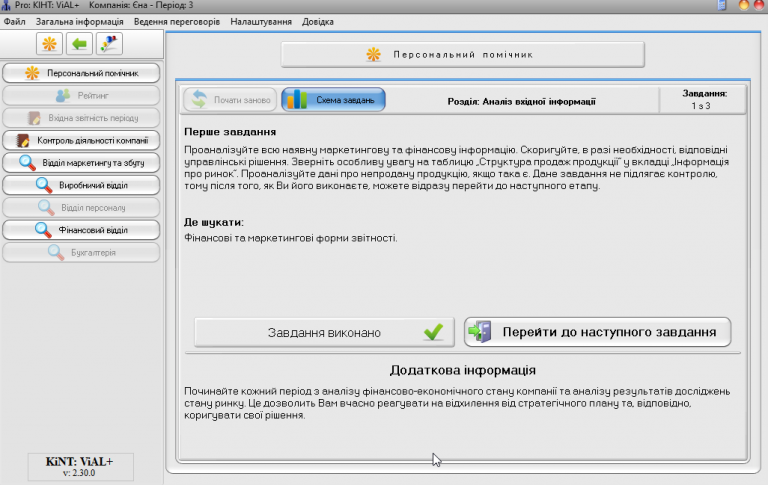768x485 pixels.
Task: Open the Довідка menu
Action: pos(318,22)
